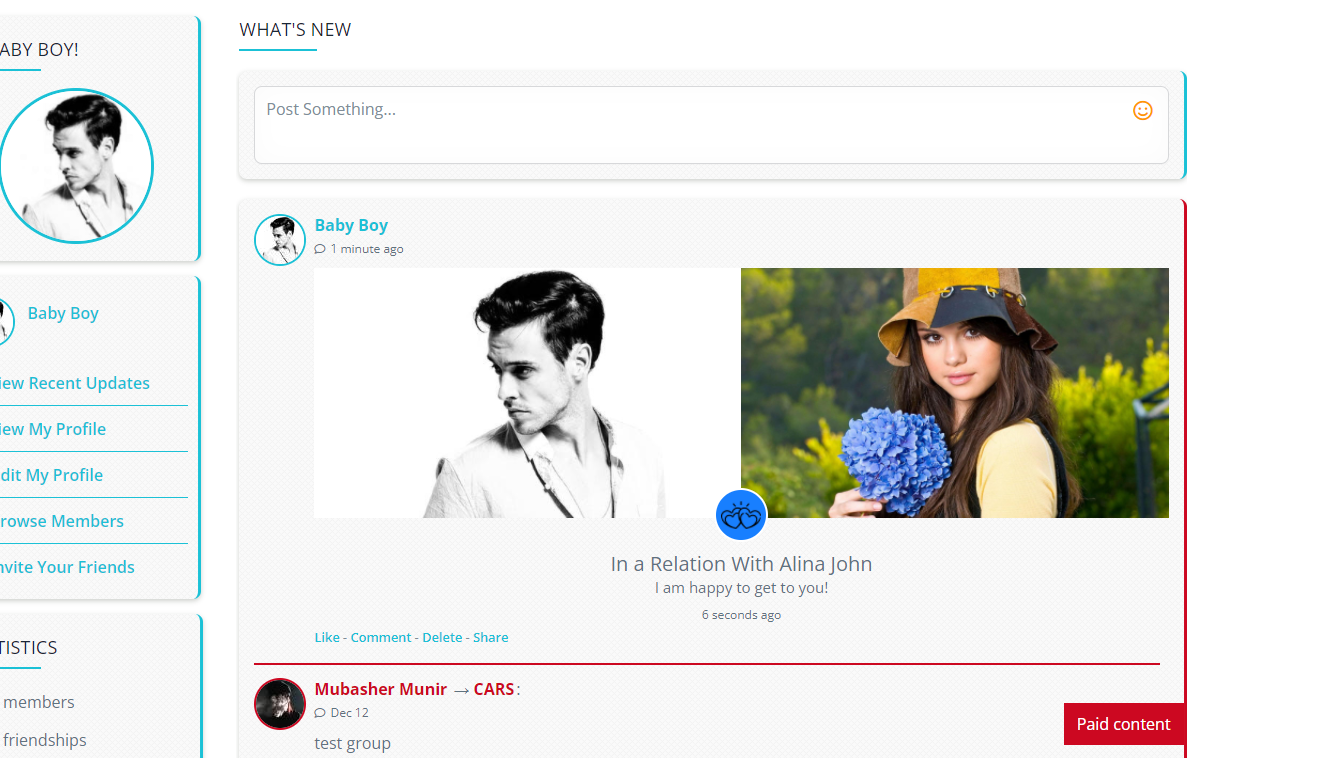Open View Recent Updates in sidebar
Viewport: 1320px width, 758px height.
tap(74, 383)
